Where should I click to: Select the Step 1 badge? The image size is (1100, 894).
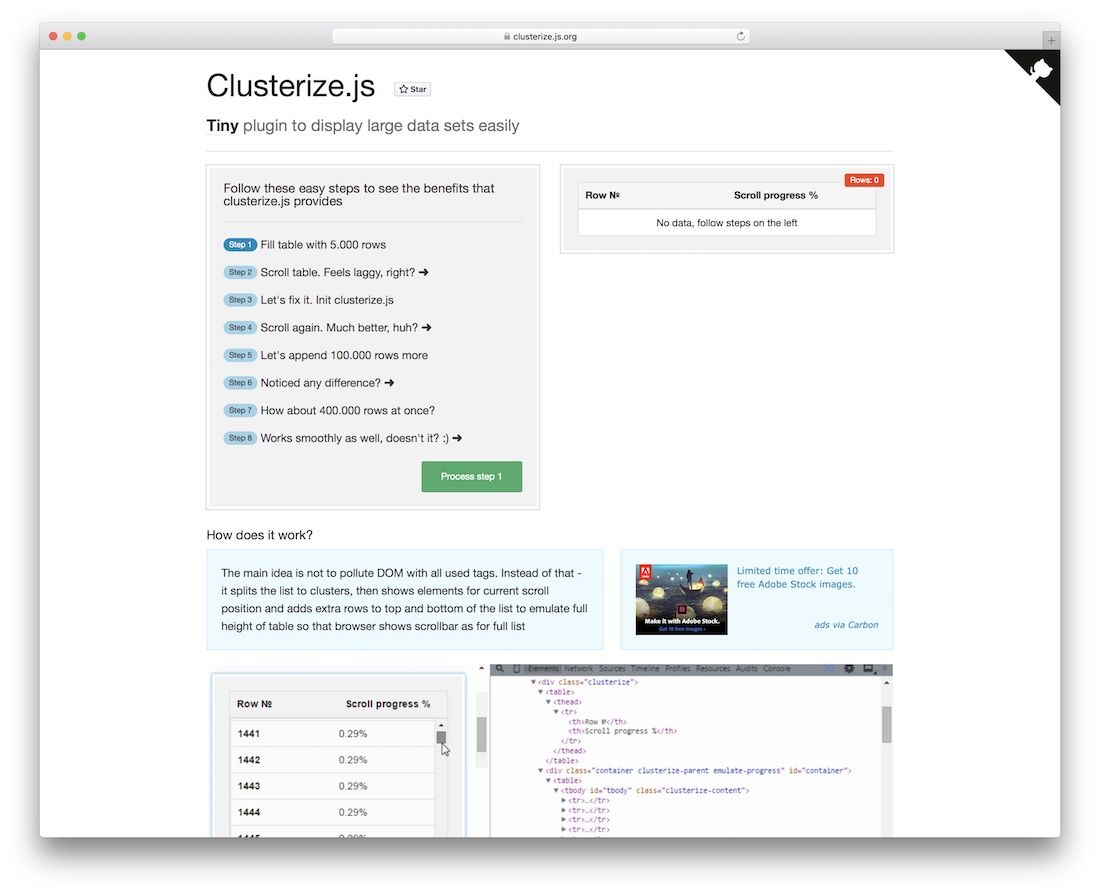tap(240, 245)
